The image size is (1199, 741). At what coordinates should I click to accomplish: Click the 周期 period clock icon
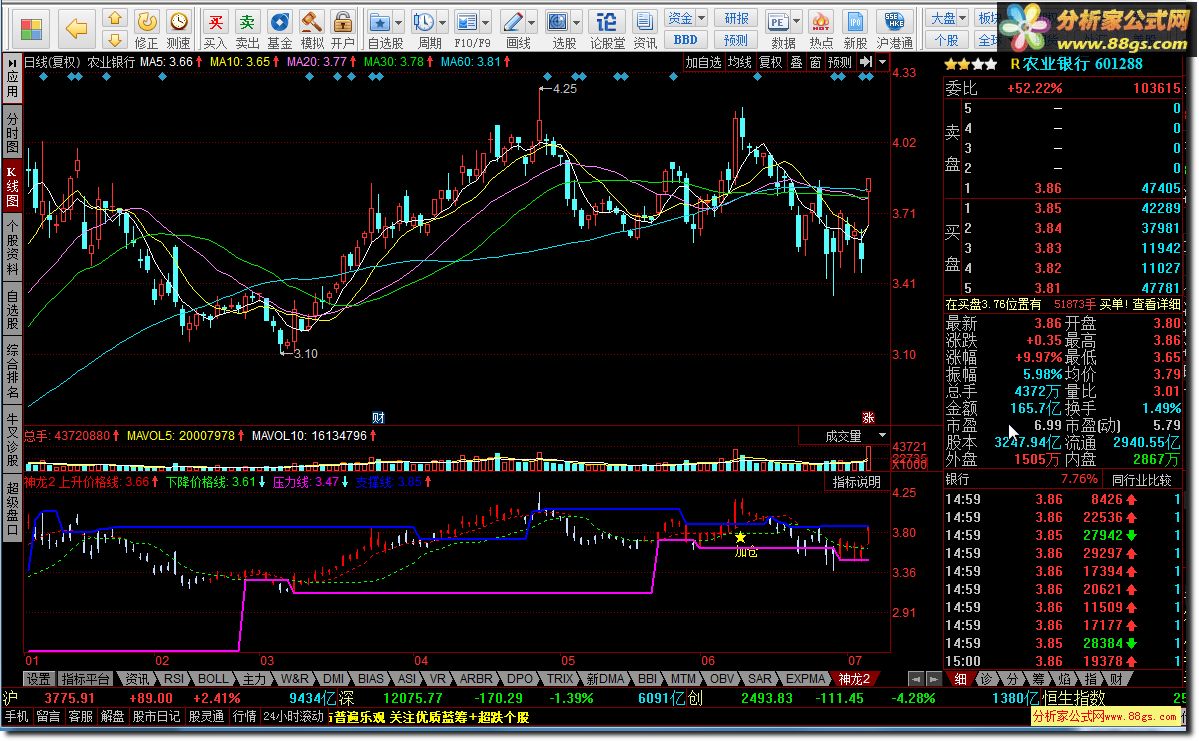[x=423, y=22]
